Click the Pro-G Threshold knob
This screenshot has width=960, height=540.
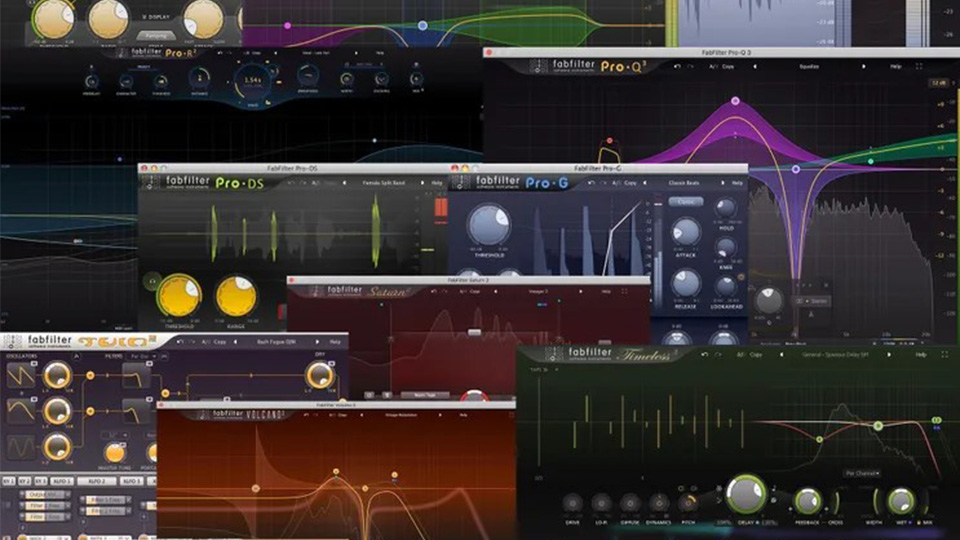pyautogui.click(x=488, y=226)
